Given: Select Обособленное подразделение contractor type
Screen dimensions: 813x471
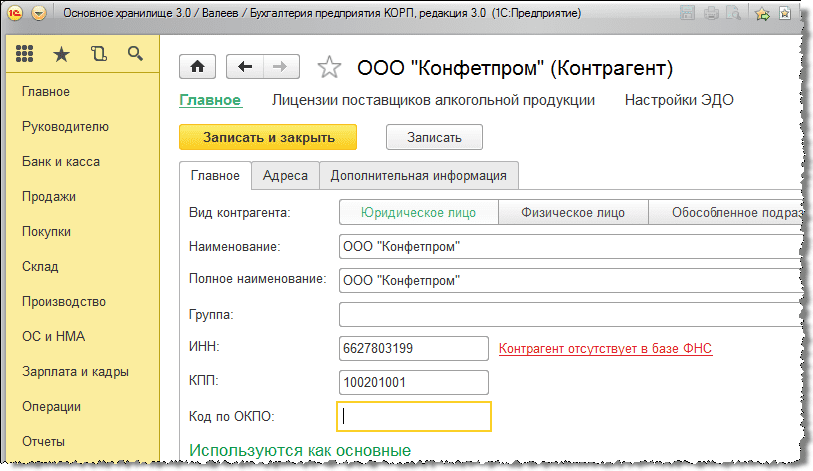Looking at the screenshot, I should pyautogui.click(x=730, y=212).
